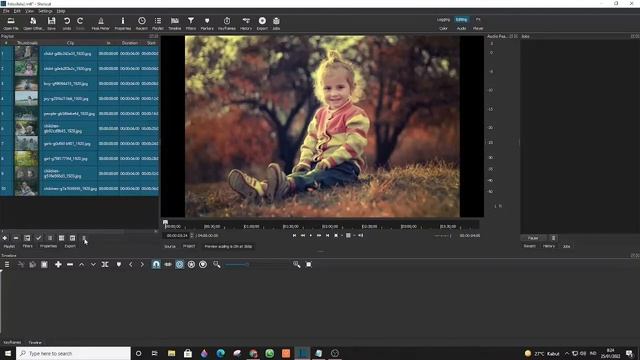Show the Properties panel from the toolbar

[x=122, y=23]
